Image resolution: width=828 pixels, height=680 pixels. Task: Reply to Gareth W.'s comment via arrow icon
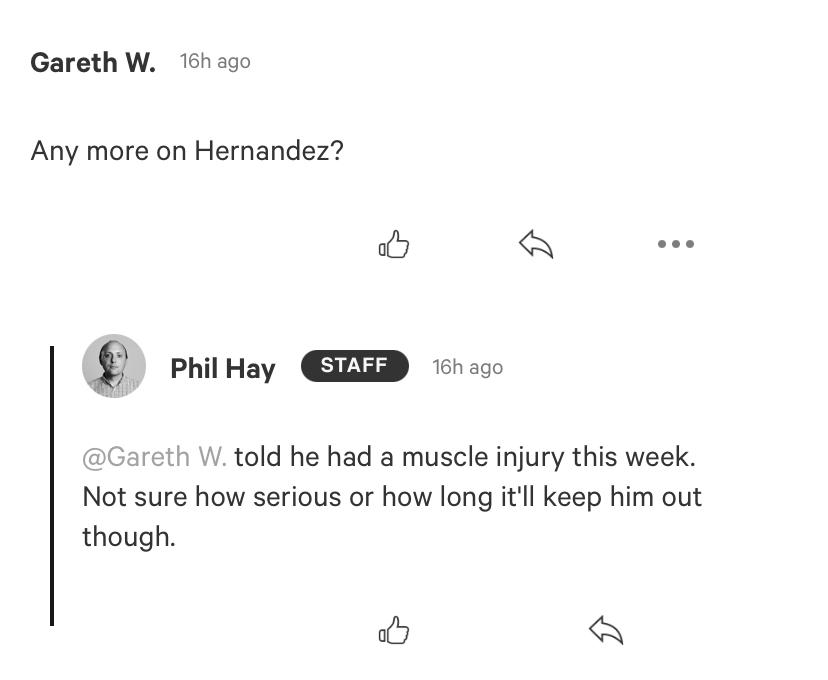click(536, 244)
